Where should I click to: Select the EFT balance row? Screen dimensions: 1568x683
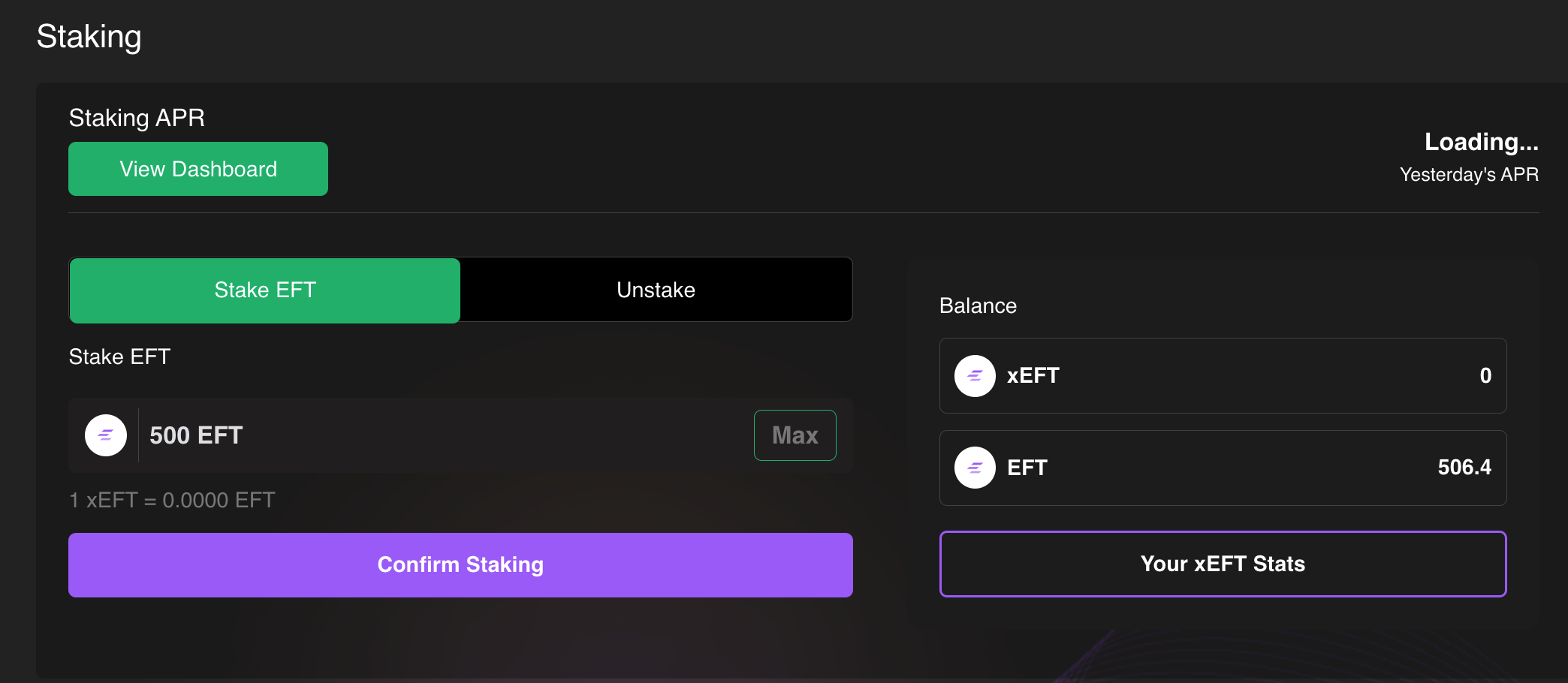1223,468
